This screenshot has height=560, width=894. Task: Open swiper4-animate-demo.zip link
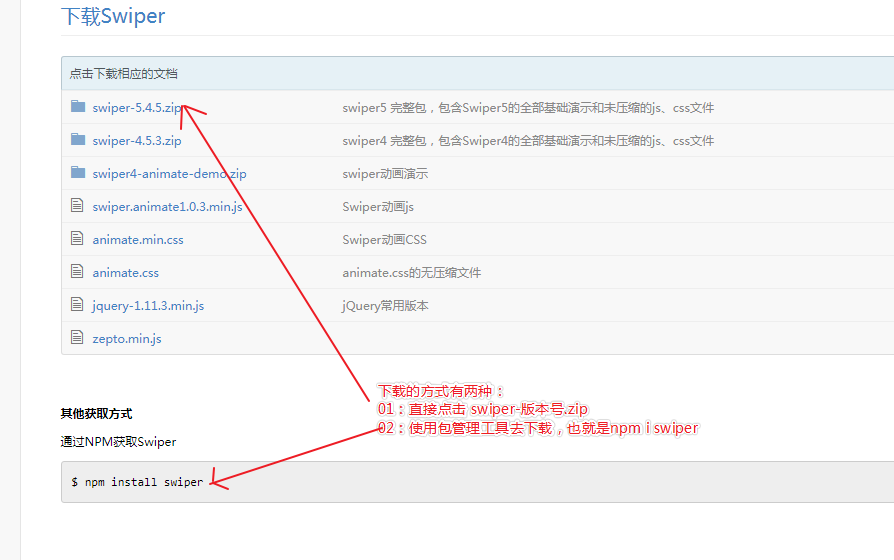[169, 173]
